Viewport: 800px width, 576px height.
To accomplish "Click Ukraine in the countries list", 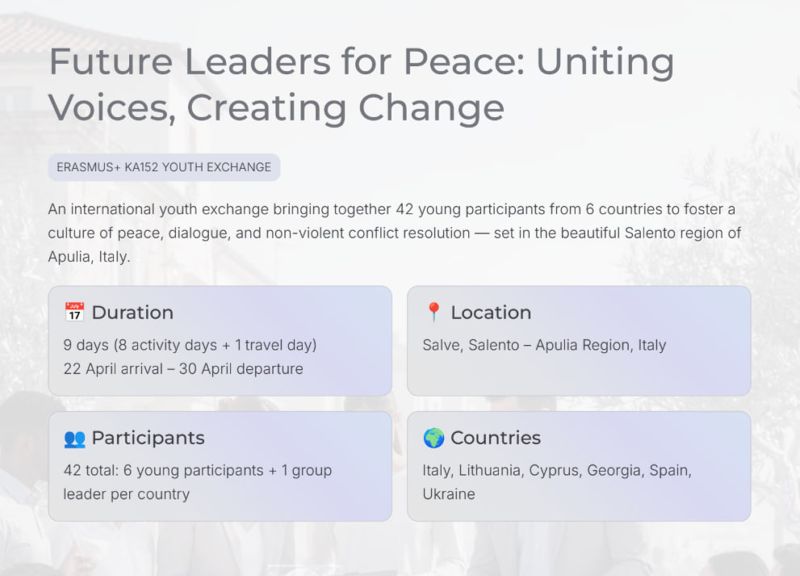I will click(449, 494).
